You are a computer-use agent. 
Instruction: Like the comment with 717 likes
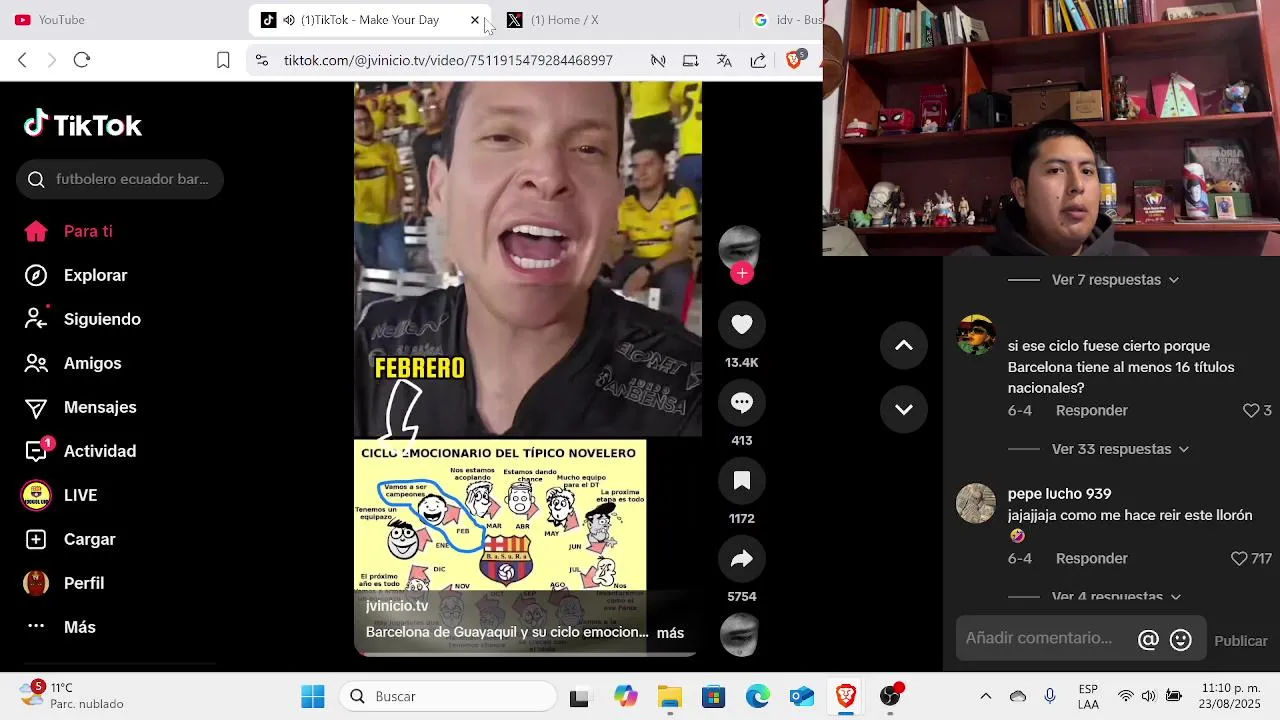[1239, 558]
